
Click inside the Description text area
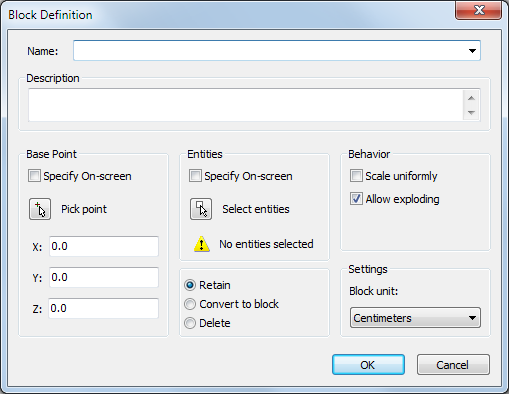pyautogui.click(x=246, y=105)
